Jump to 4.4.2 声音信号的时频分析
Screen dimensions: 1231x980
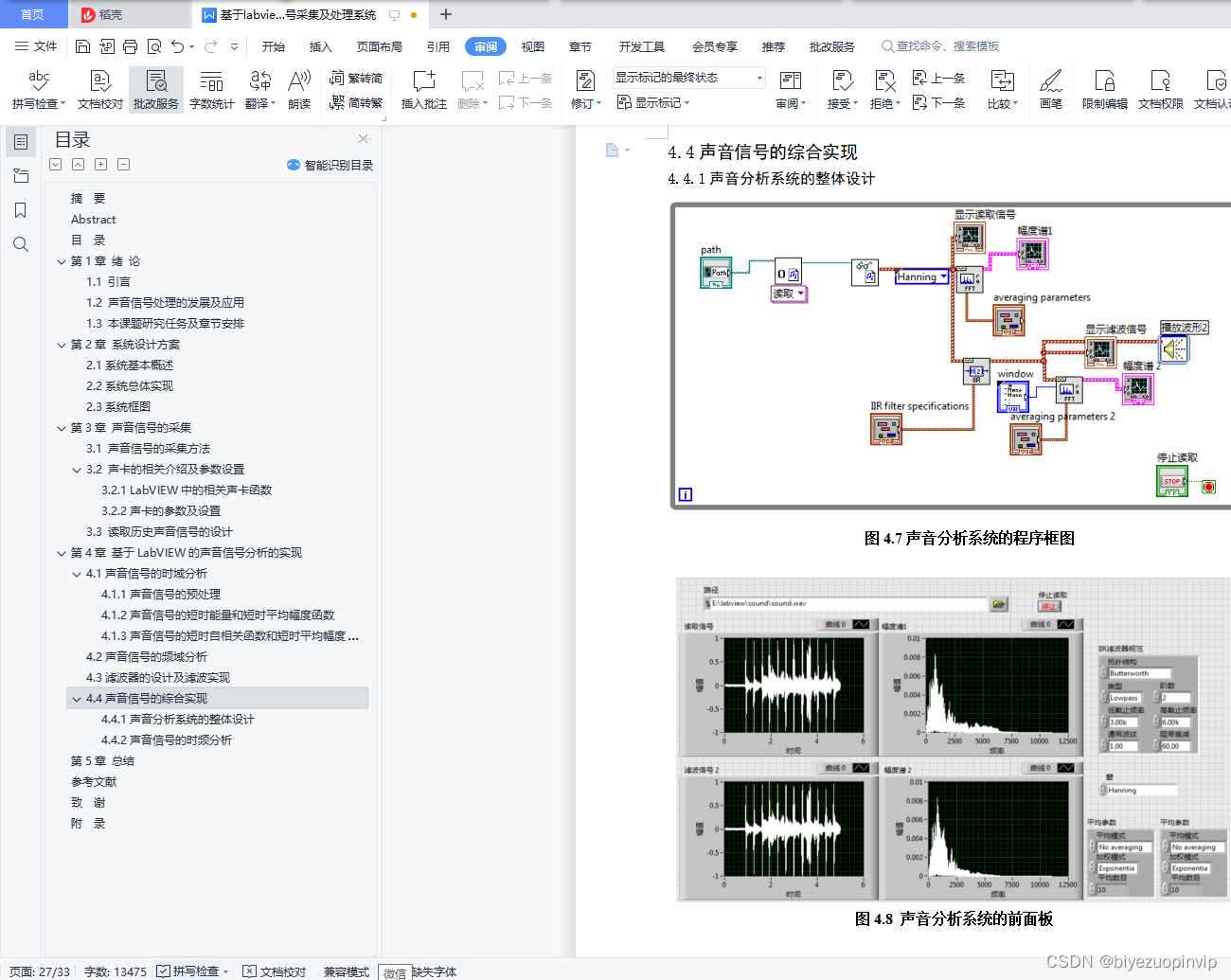click(167, 740)
